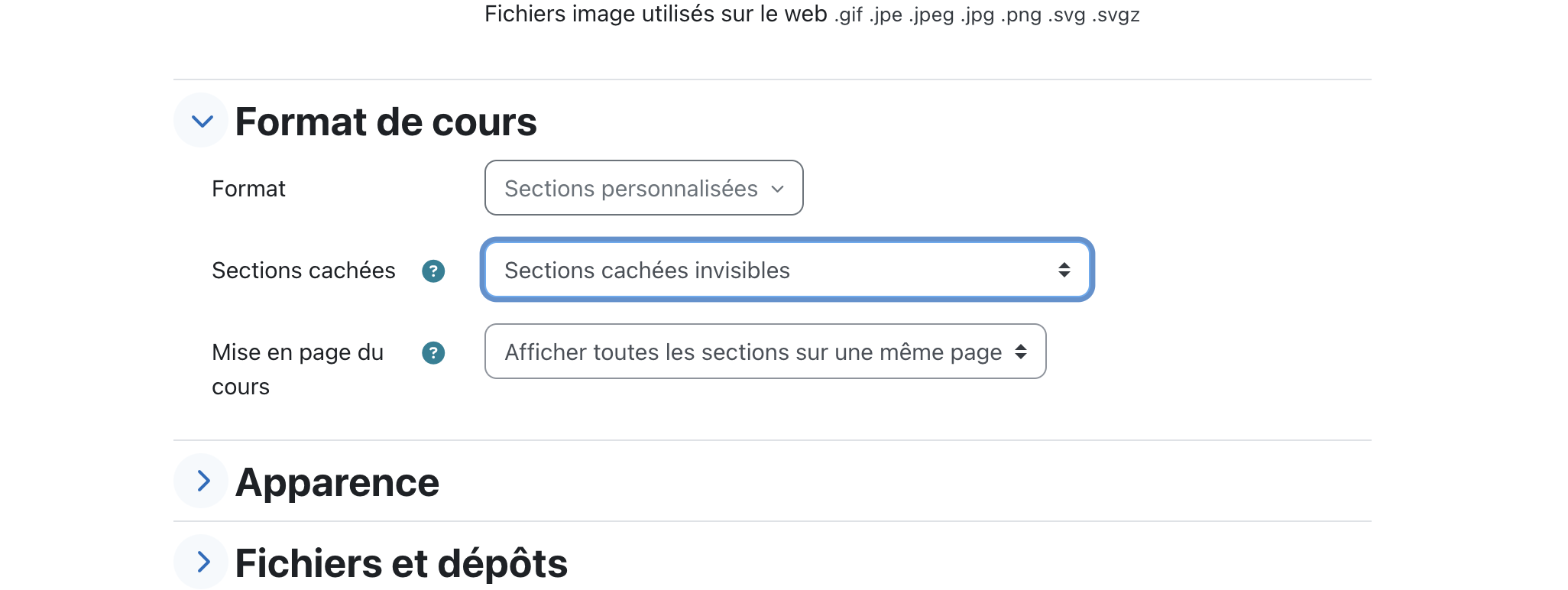Screen dimensions: 1568x590
Task: Click the Format field label
Action: [x=248, y=189]
